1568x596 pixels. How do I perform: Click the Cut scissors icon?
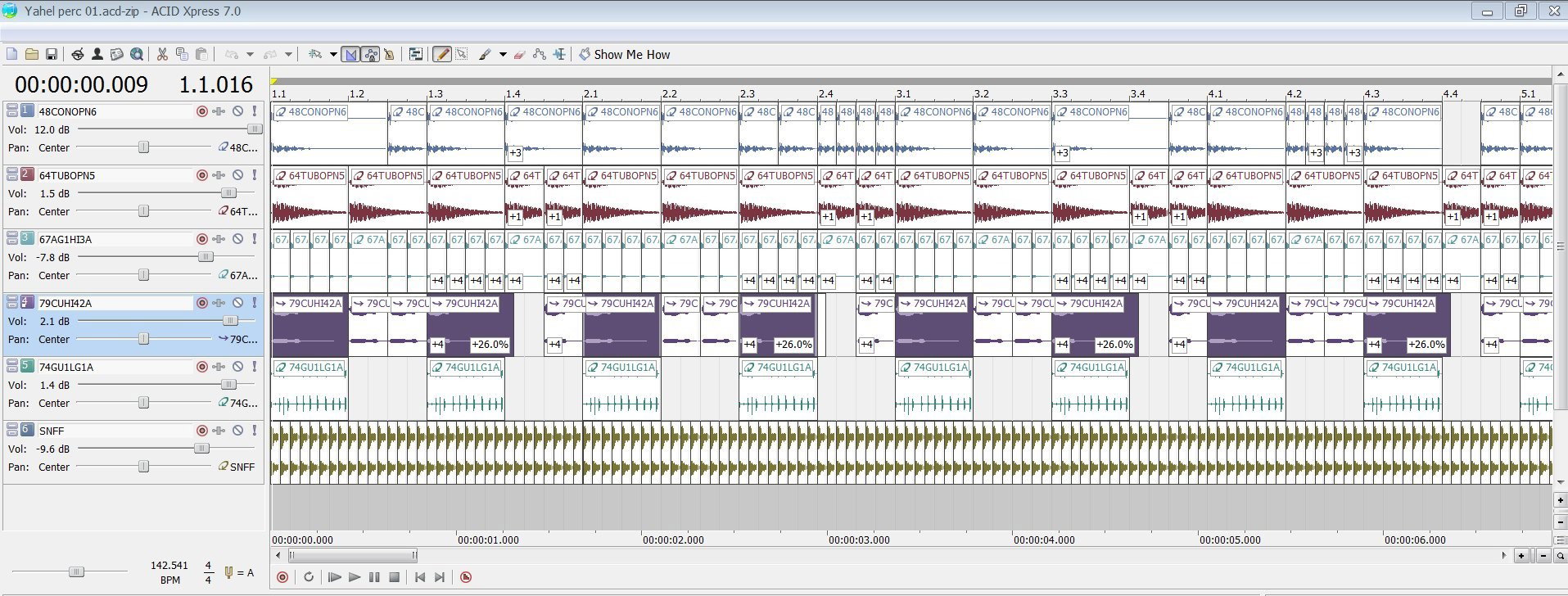click(162, 54)
